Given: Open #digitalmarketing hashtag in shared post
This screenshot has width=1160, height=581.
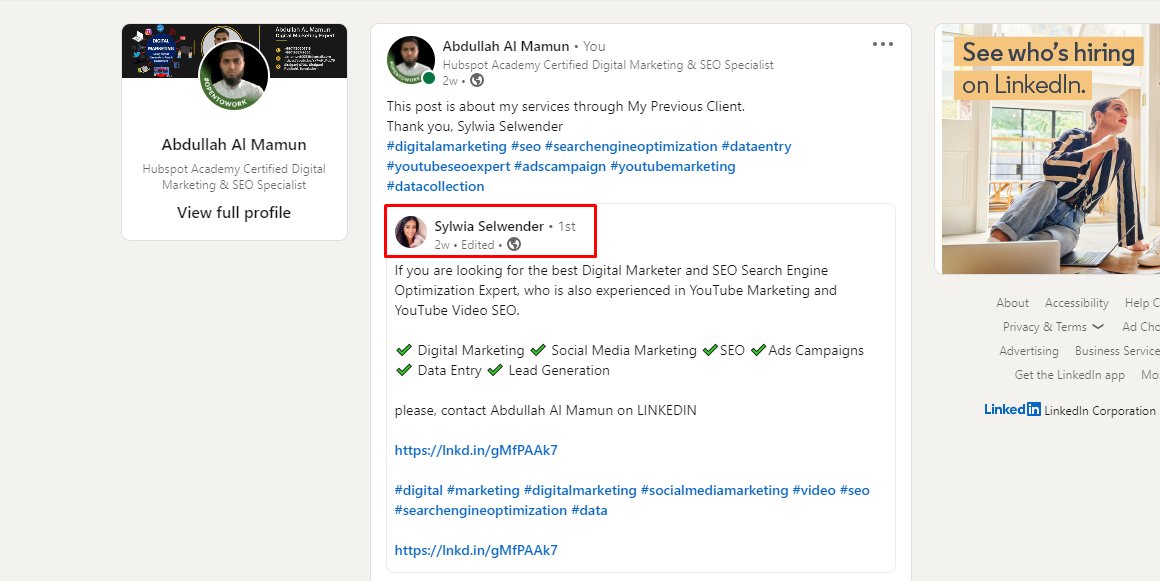Looking at the screenshot, I should click(x=580, y=490).
